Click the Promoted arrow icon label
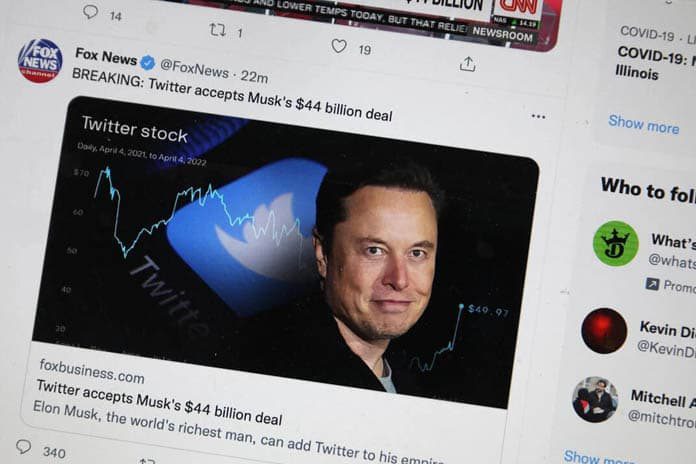 652,284
